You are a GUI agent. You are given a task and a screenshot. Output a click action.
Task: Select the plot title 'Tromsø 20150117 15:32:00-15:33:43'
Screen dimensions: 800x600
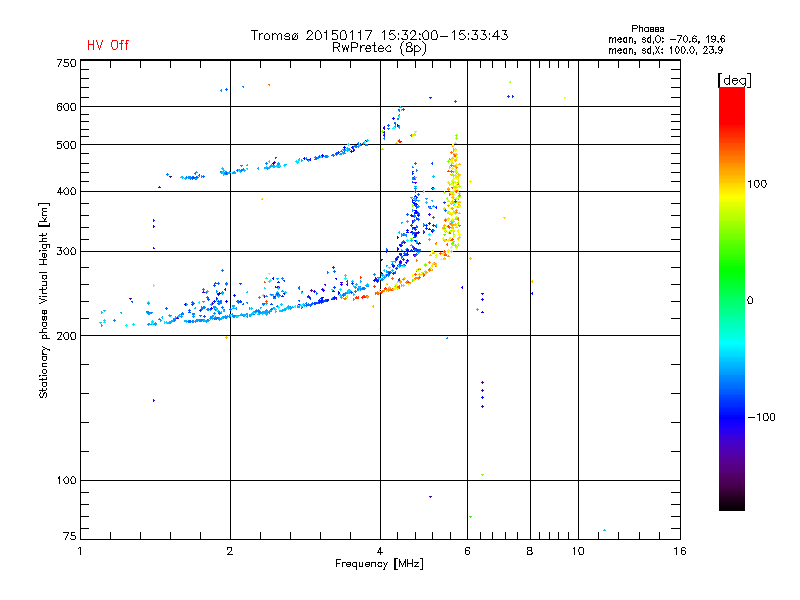(x=379, y=35)
